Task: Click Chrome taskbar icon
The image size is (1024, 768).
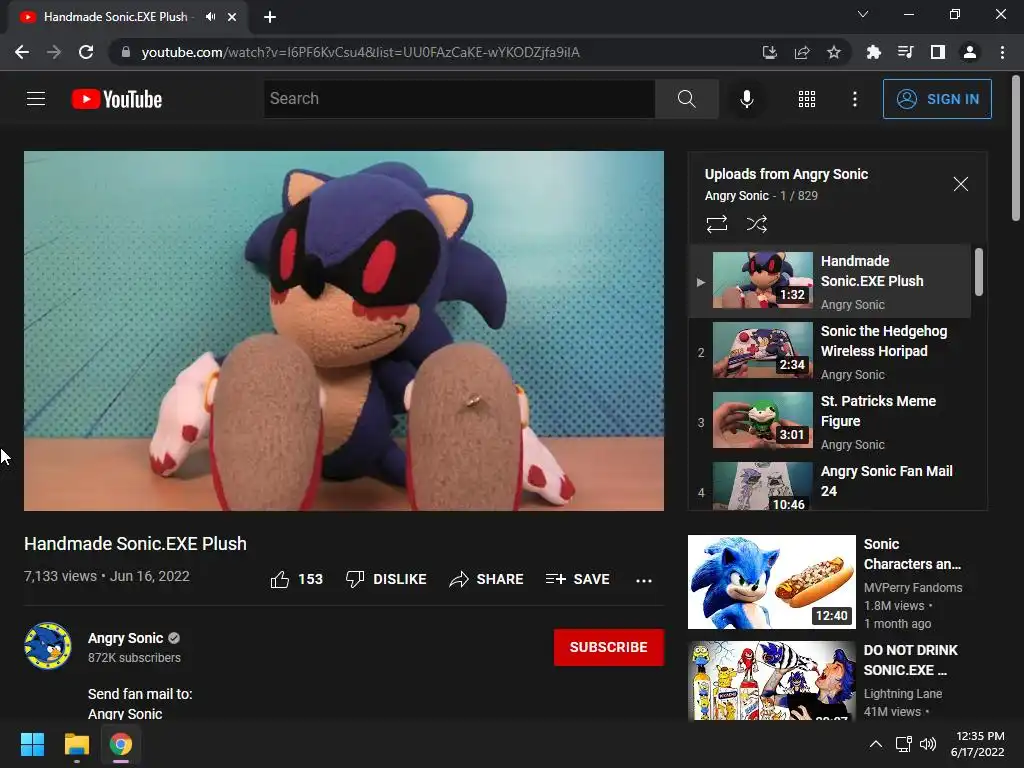Action: click(x=120, y=744)
